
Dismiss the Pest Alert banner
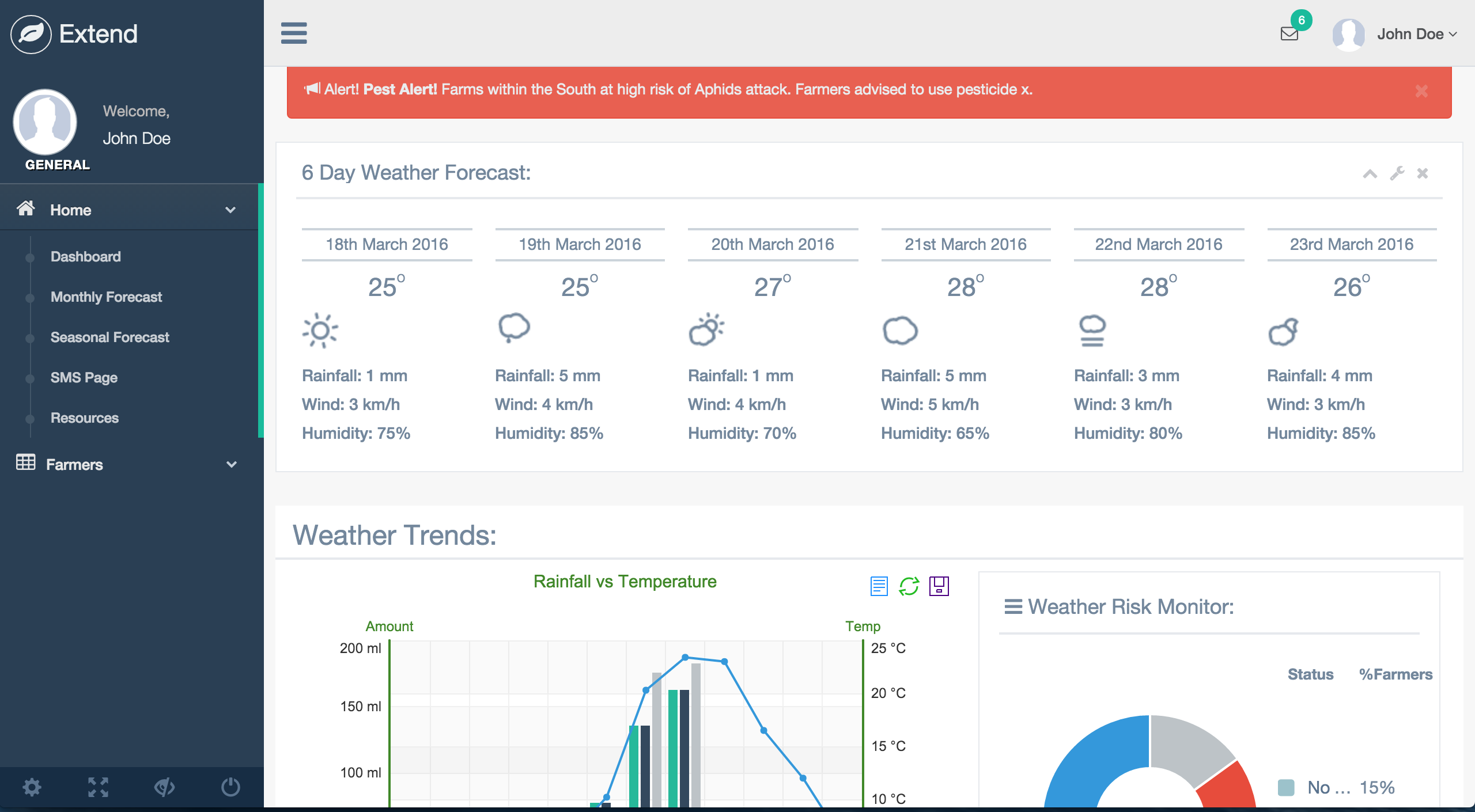point(1421,91)
